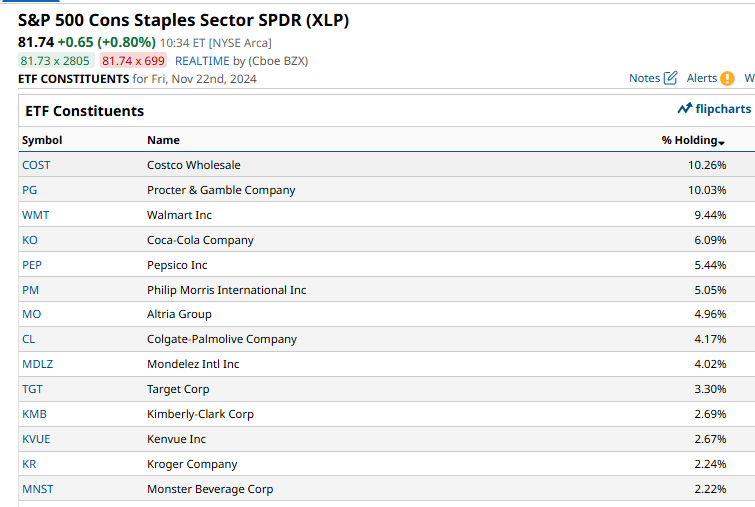Click the 3.30% holding value

pos(710,390)
